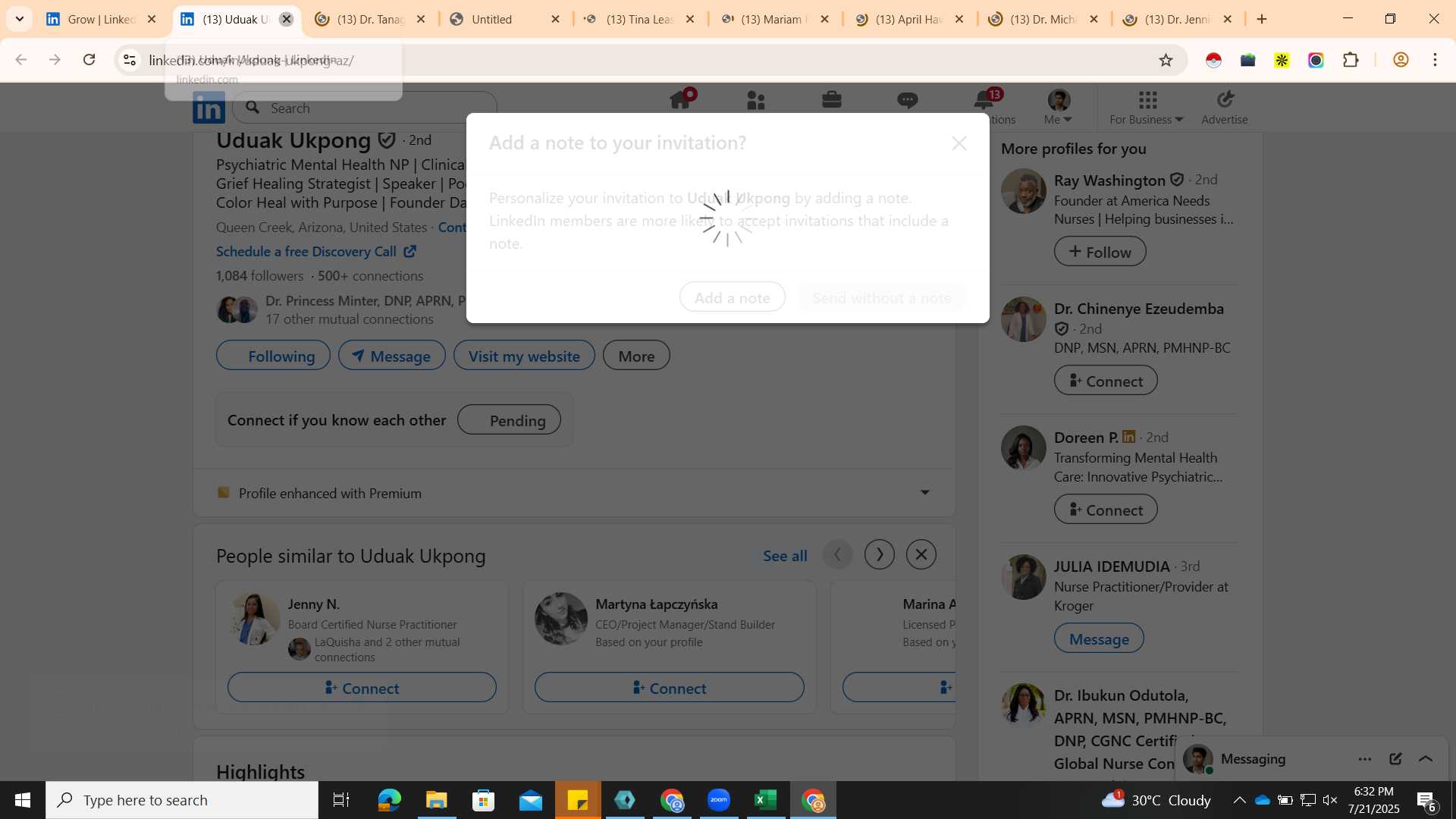Follow Ray Washington
This screenshot has height=819, width=1456.
[x=1100, y=252]
